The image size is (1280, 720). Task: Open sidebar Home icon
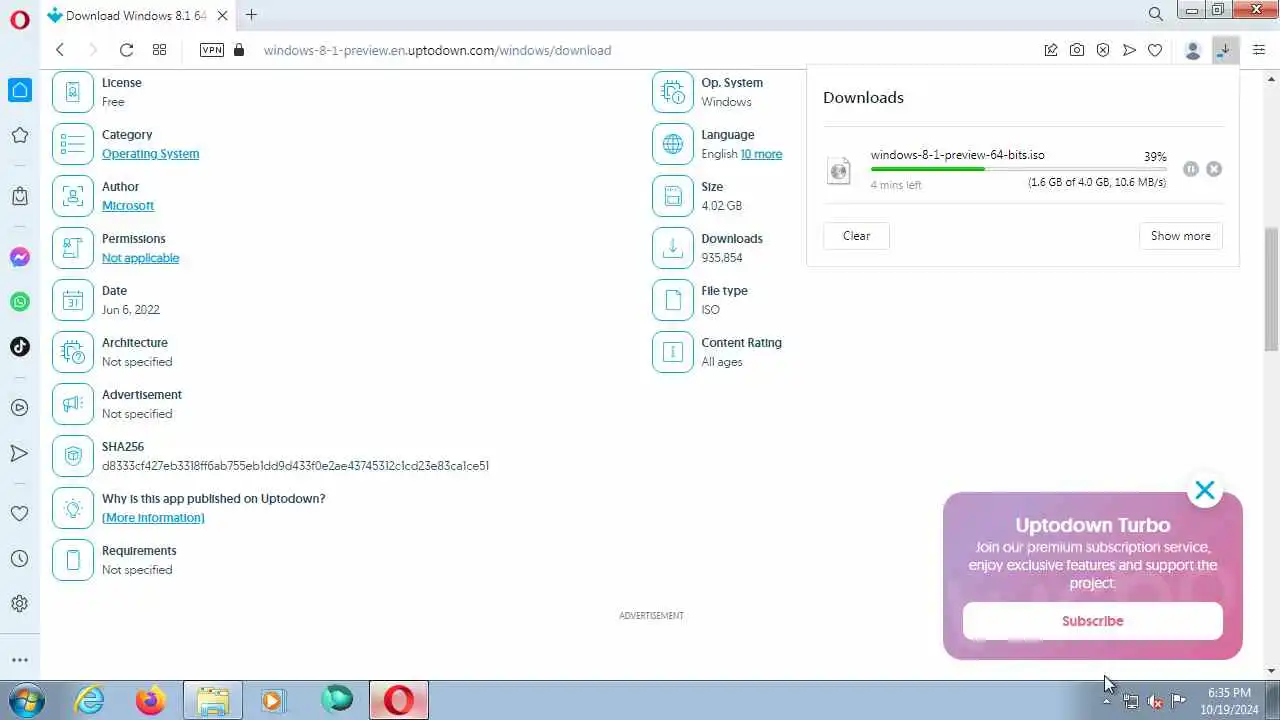[x=20, y=90]
